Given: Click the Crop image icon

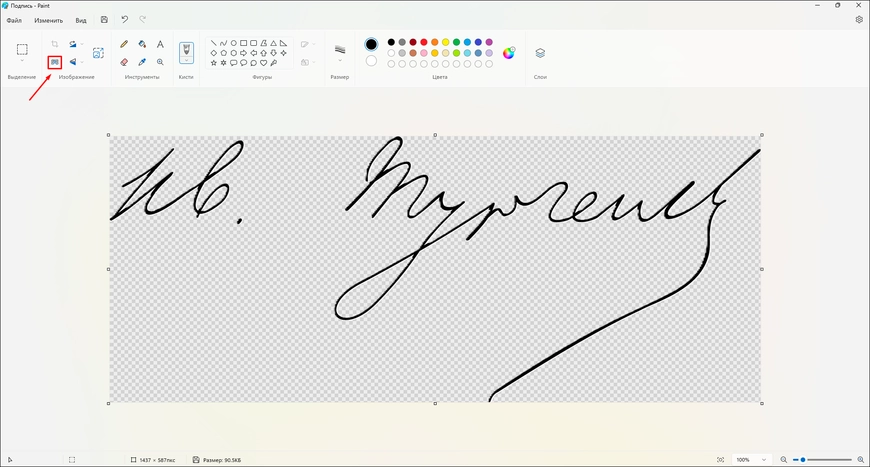Looking at the screenshot, I should [54, 44].
